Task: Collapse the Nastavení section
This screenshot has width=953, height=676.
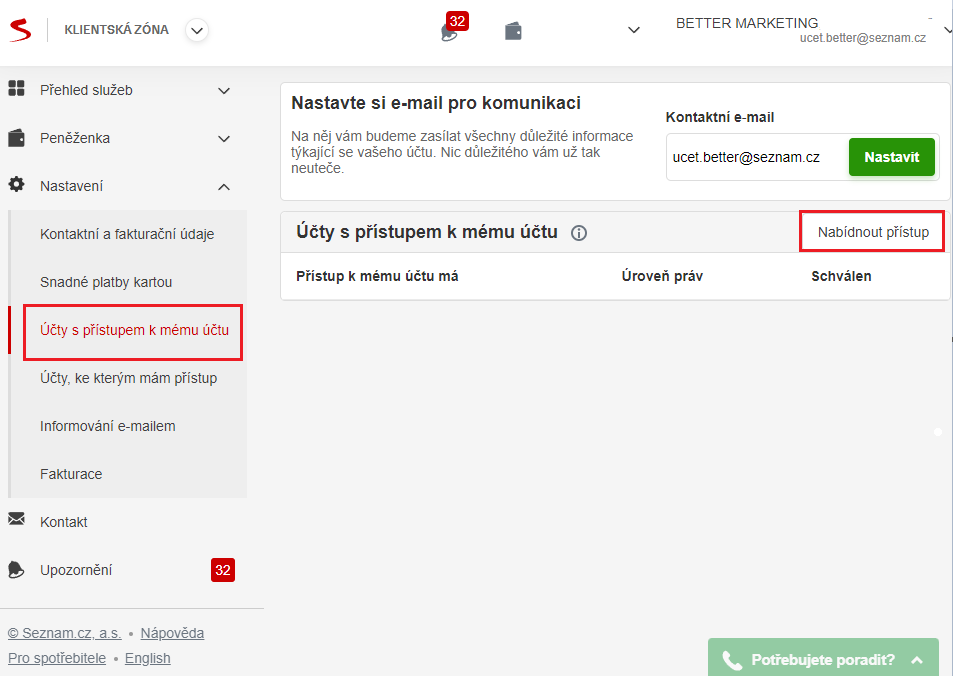Action: tap(224, 187)
